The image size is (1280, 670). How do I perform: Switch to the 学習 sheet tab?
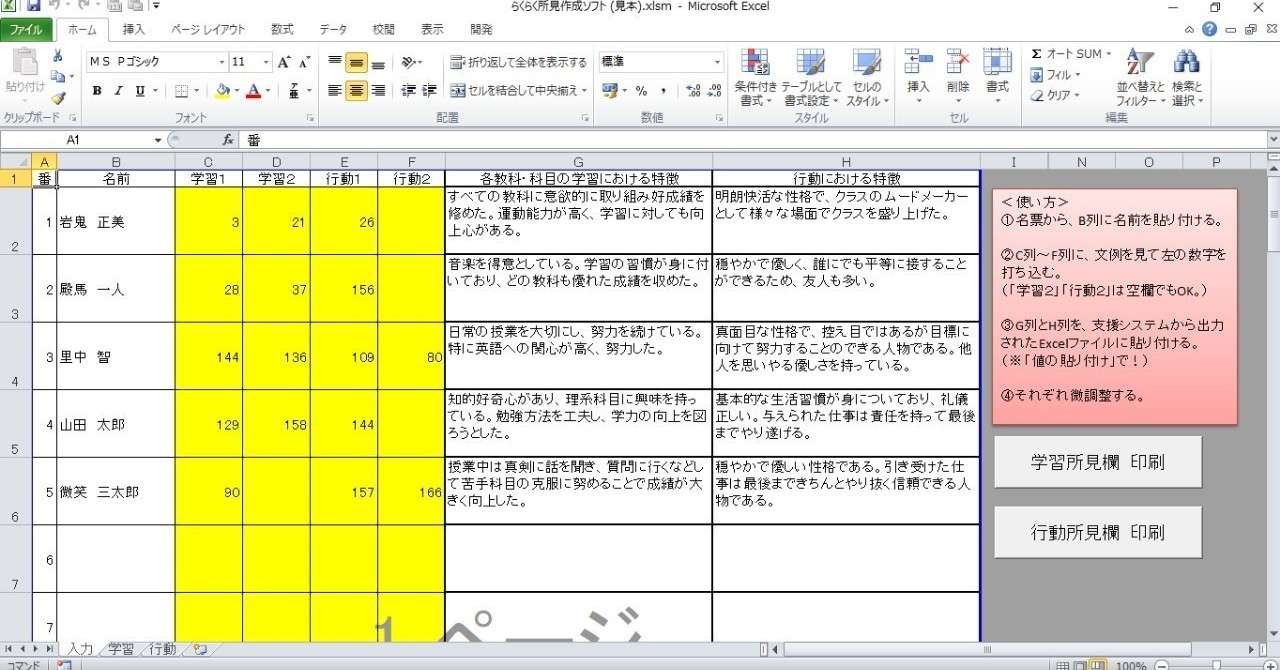pos(121,650)
